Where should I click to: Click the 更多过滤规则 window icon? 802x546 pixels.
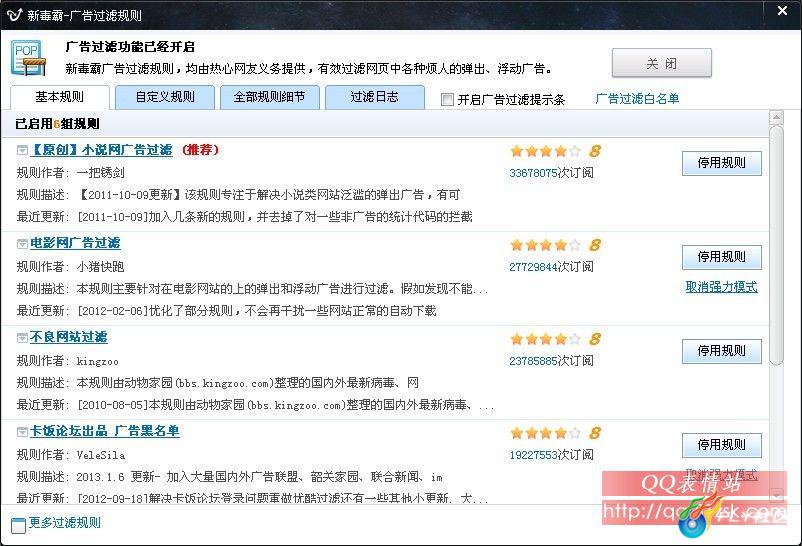[18, 525]
